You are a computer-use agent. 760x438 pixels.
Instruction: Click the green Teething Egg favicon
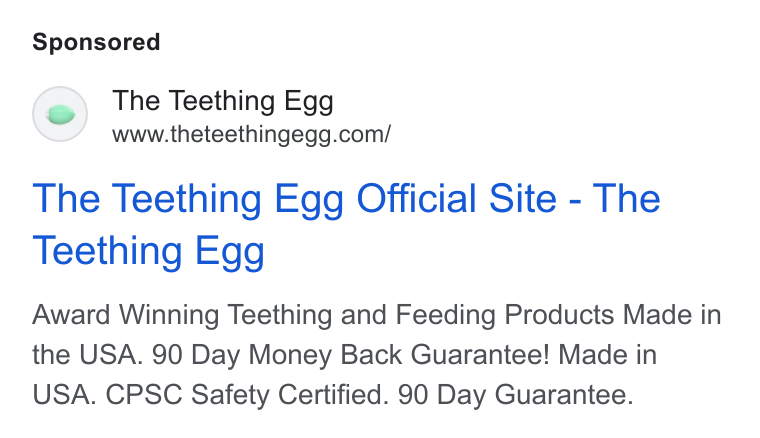pyautogui.click(x=61, y=115)
